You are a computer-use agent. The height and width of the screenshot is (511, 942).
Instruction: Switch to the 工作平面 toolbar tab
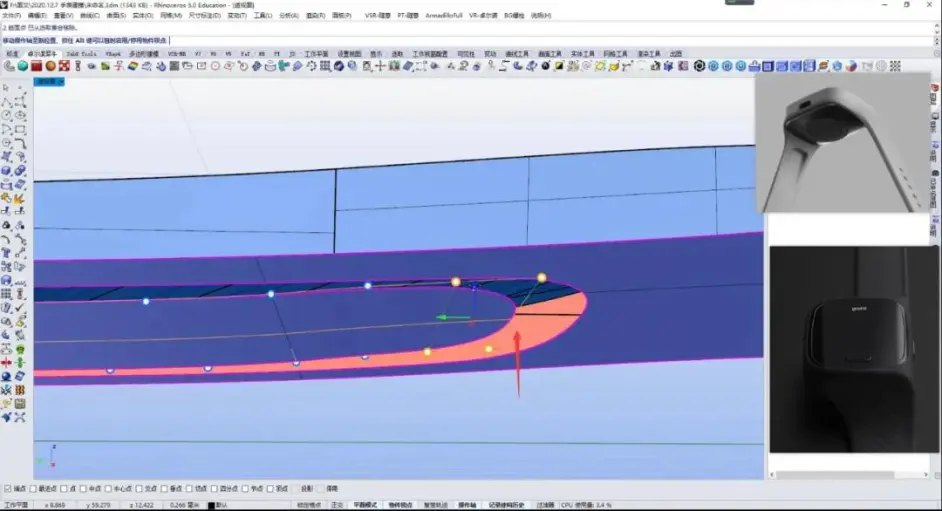[x=317, y=54]
